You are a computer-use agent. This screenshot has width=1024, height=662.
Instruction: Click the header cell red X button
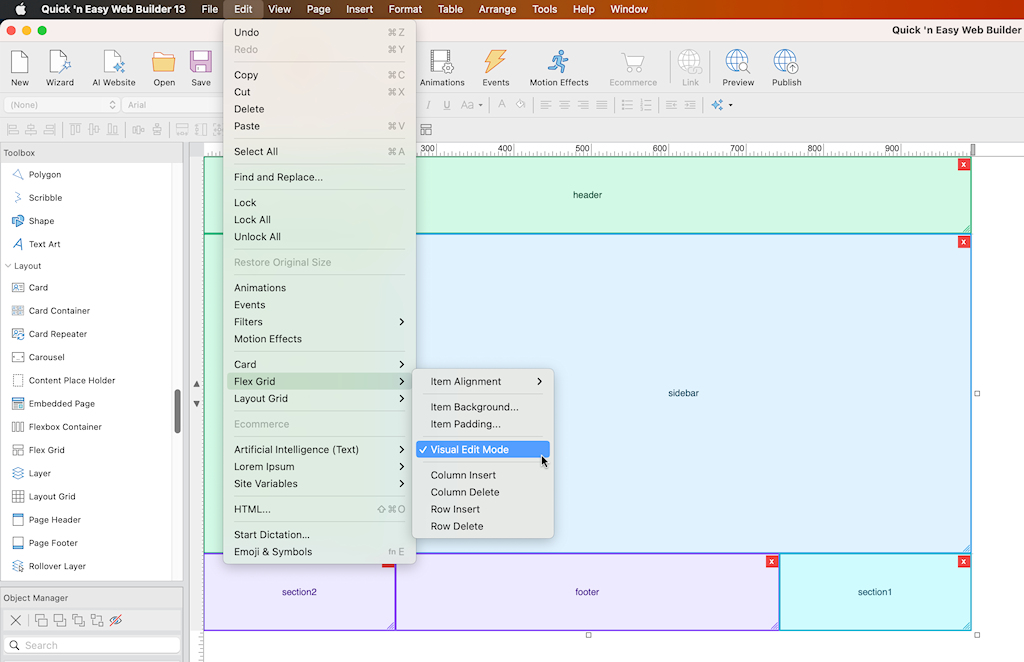click(963, 165)
